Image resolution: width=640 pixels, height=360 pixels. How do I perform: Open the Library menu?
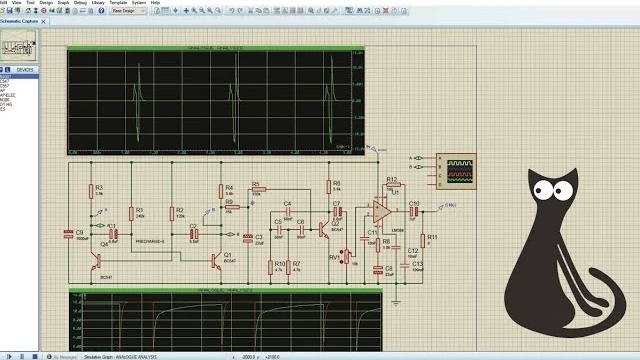[98, 2]
